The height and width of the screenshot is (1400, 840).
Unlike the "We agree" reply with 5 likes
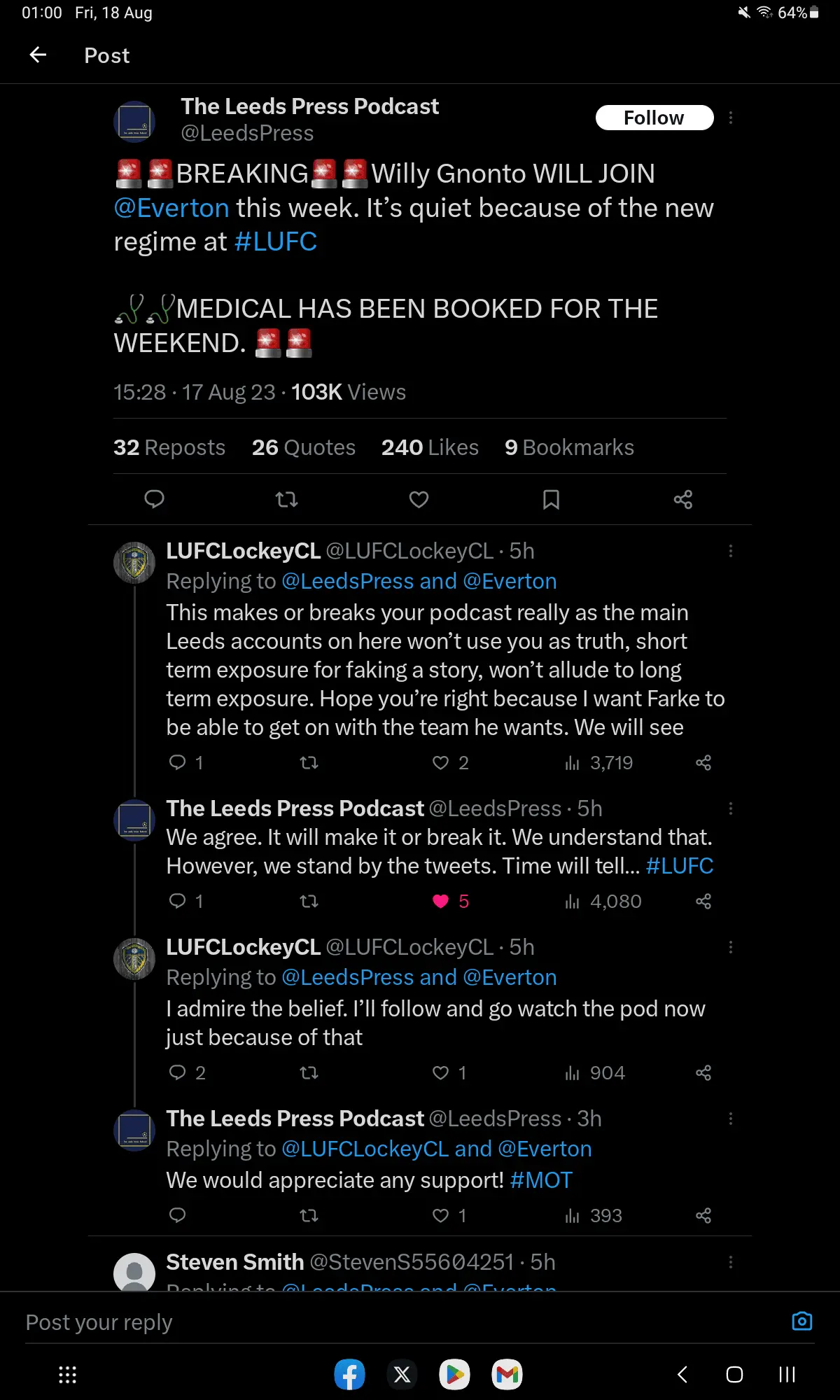point(440,901)
